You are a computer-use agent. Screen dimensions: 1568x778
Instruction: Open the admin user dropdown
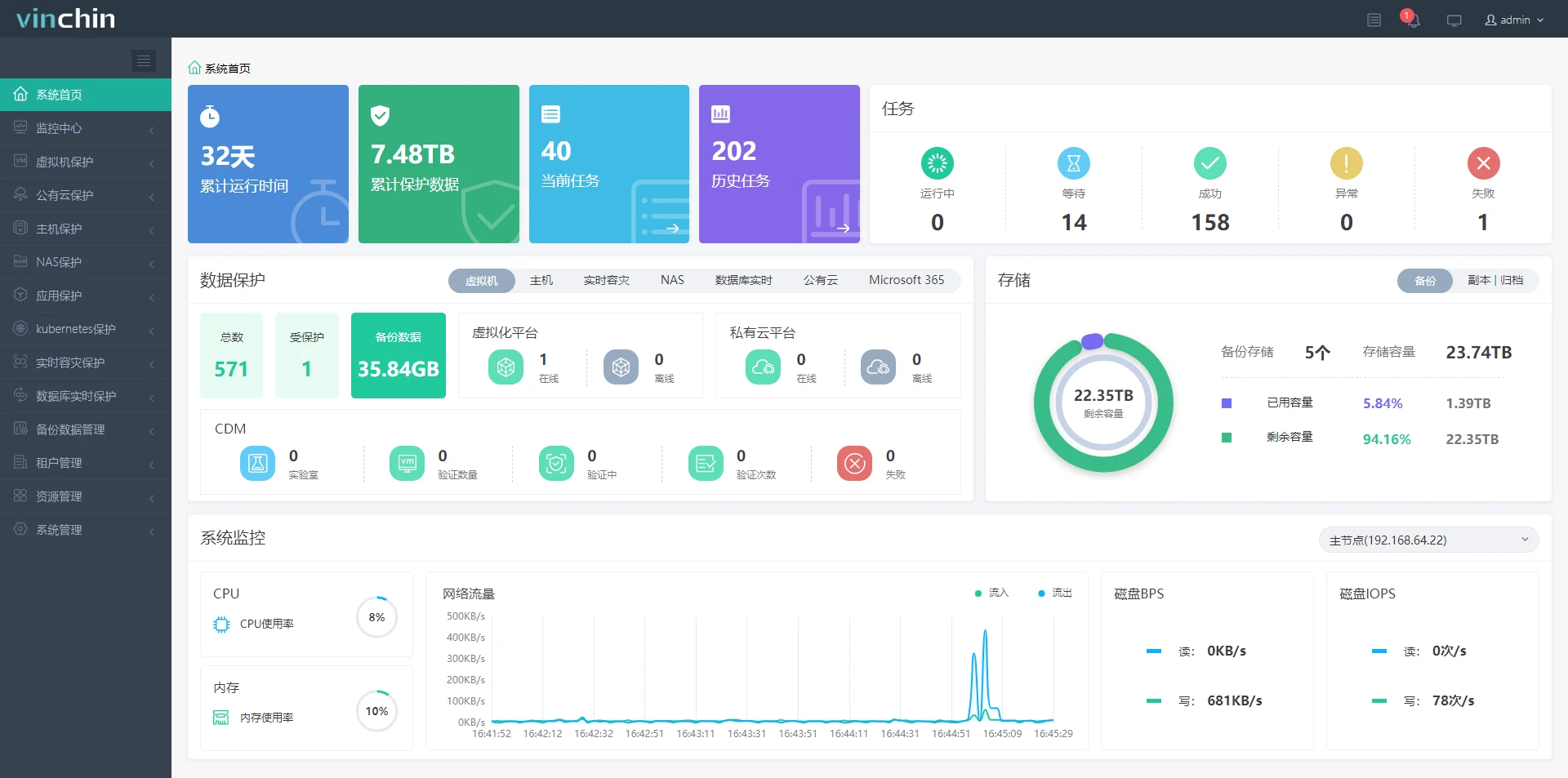[x=1514, y=20]
